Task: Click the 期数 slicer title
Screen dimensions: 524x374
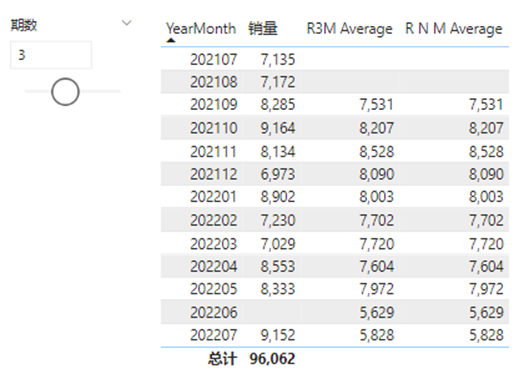Action: (24, 25)
